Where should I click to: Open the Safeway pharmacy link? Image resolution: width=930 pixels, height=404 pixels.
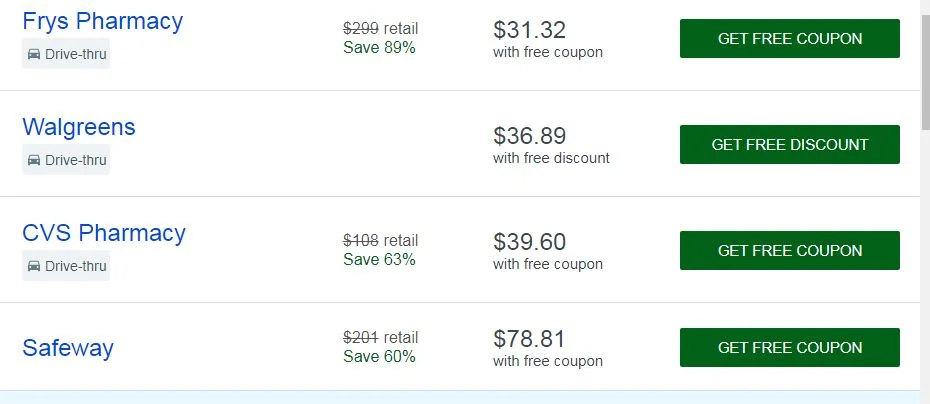click(x=68, y=348)
